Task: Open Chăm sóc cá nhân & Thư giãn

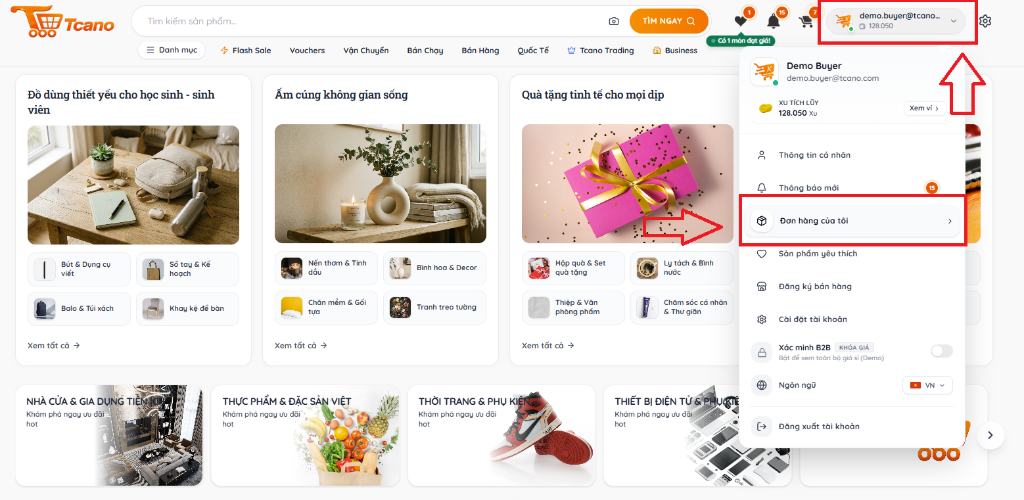Action: pos(682,307)
